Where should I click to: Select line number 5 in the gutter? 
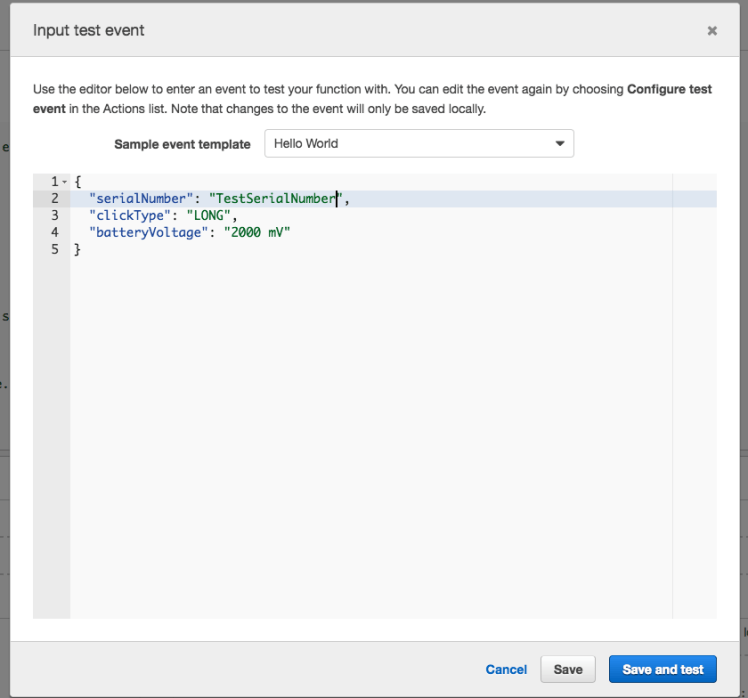pyautogui.click(x=54, y=249)
